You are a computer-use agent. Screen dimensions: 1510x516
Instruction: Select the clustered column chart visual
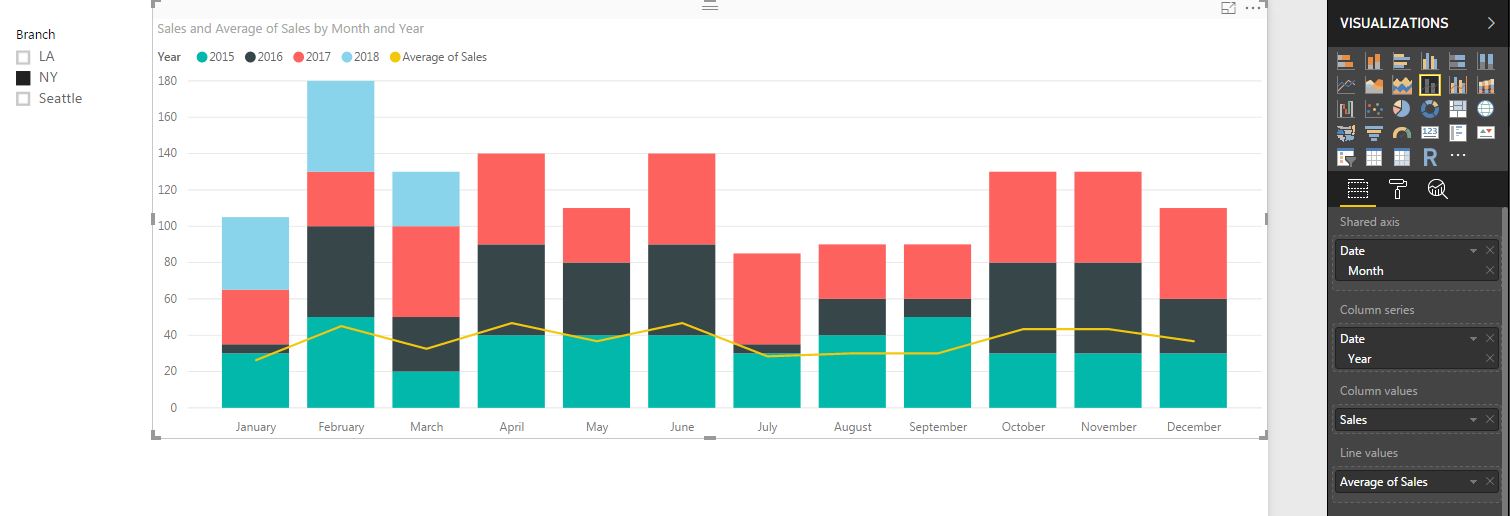[x=1430, y=62]
